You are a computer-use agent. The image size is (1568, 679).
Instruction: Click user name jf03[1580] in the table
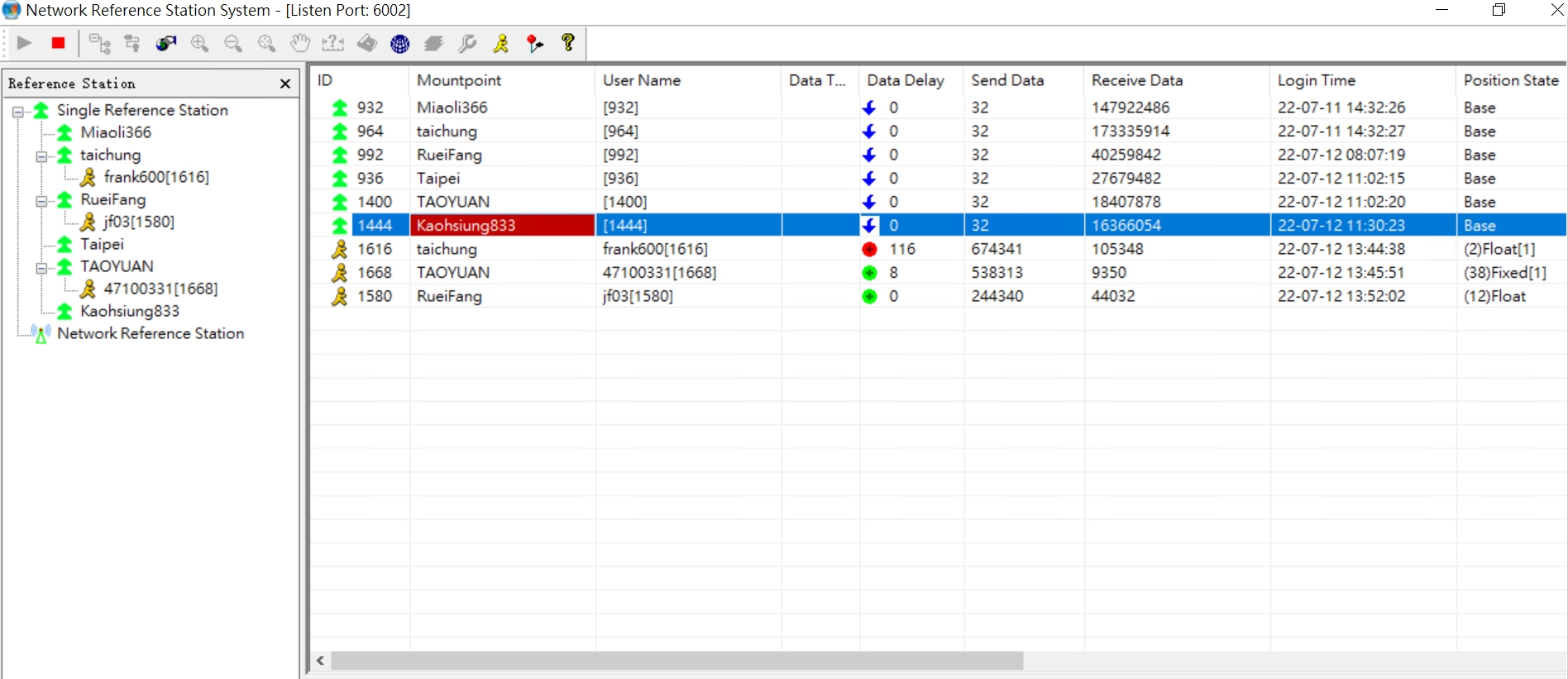click(638, 296)
